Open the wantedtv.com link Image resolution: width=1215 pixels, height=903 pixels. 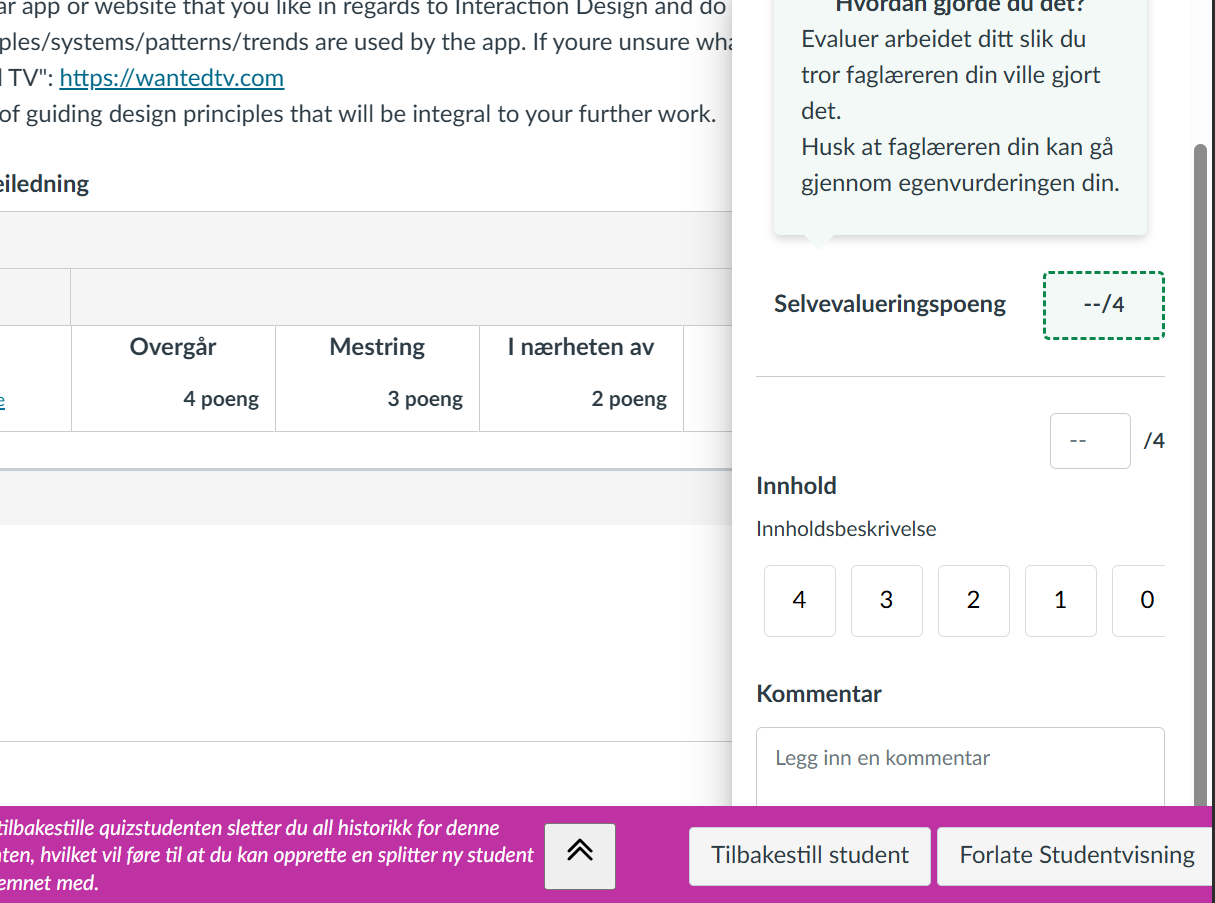pyautogui.click(x=171, y=78)
